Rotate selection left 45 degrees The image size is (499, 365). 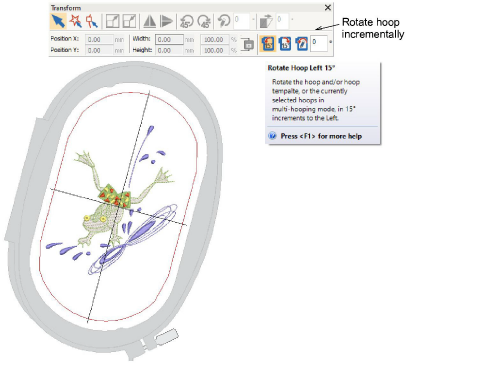pyautogui.click(x=187, y=21)
